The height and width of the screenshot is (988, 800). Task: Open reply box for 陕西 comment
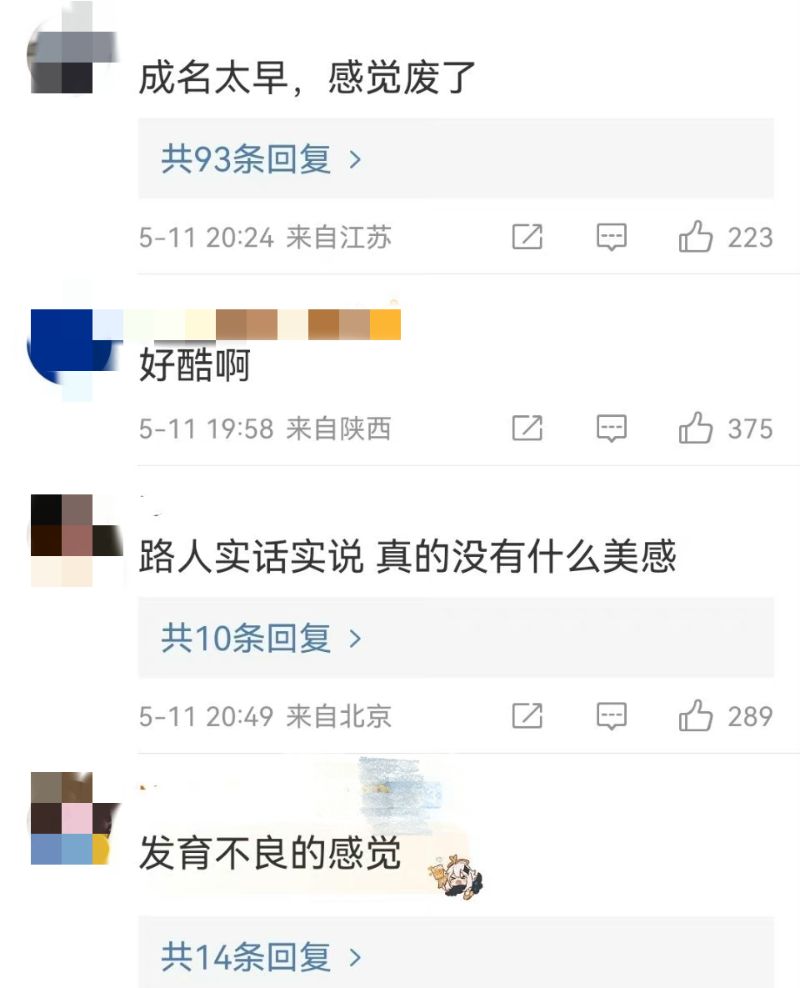coord(611,428)
